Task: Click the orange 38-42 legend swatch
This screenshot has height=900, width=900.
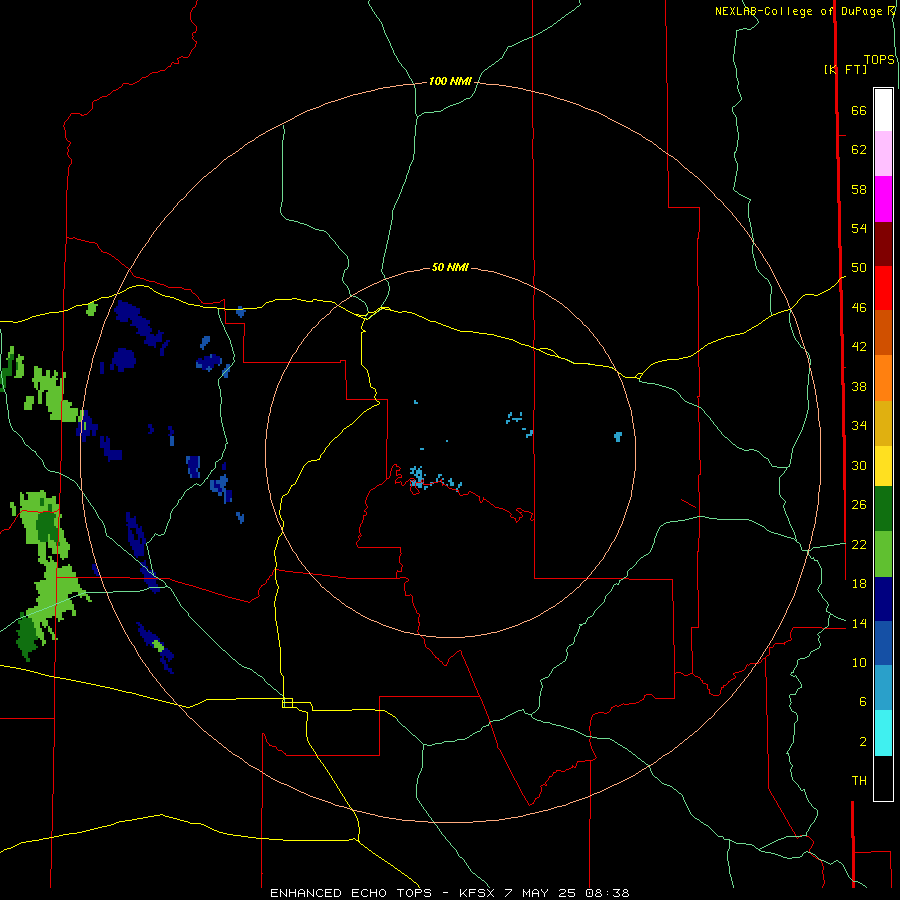Action: tap(883, 378)
